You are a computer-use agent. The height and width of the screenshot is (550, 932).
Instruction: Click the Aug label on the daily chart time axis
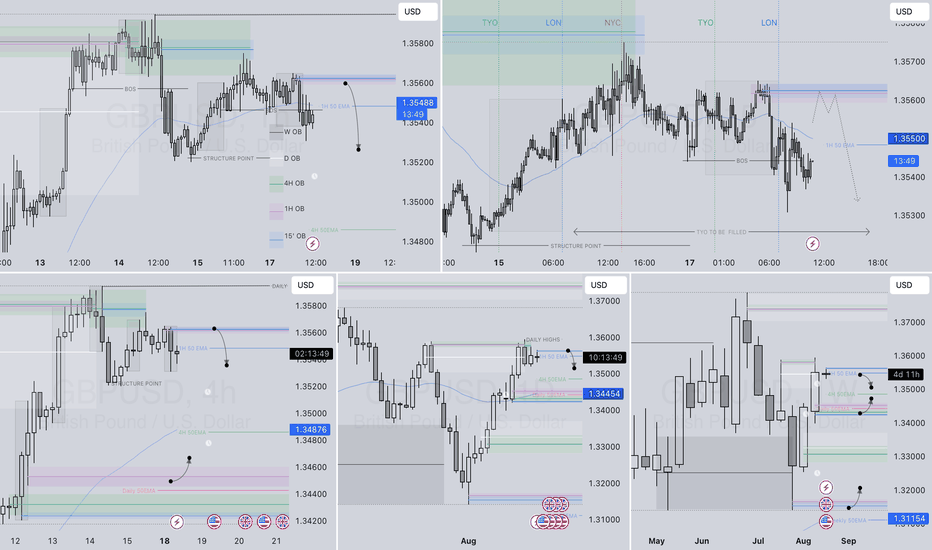click(468, 540)
